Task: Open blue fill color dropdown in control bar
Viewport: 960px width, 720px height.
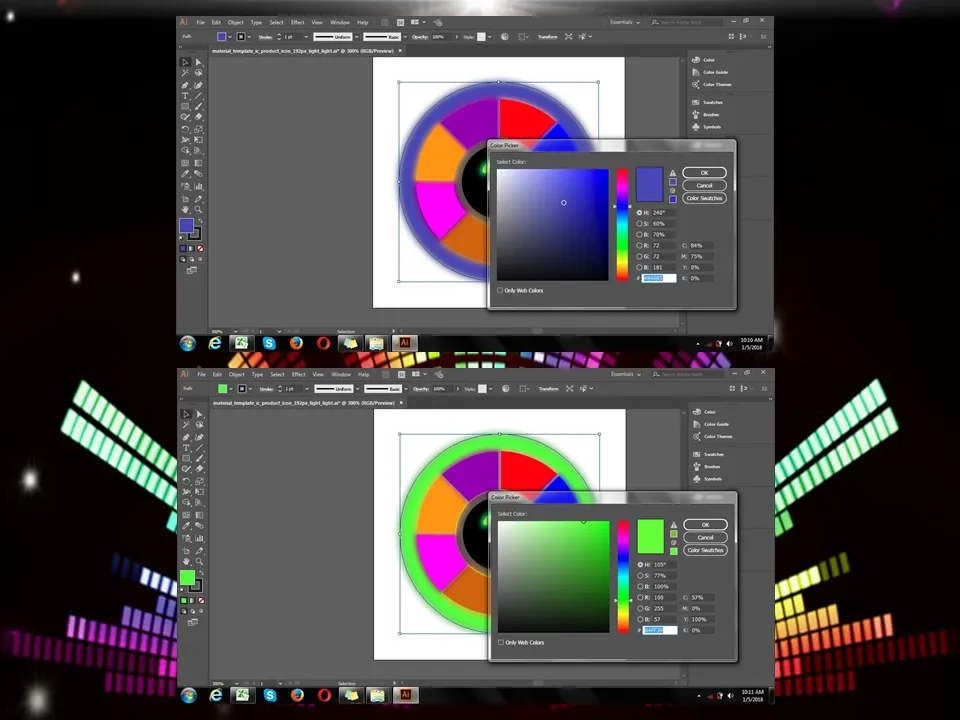Action: [230, 37]
